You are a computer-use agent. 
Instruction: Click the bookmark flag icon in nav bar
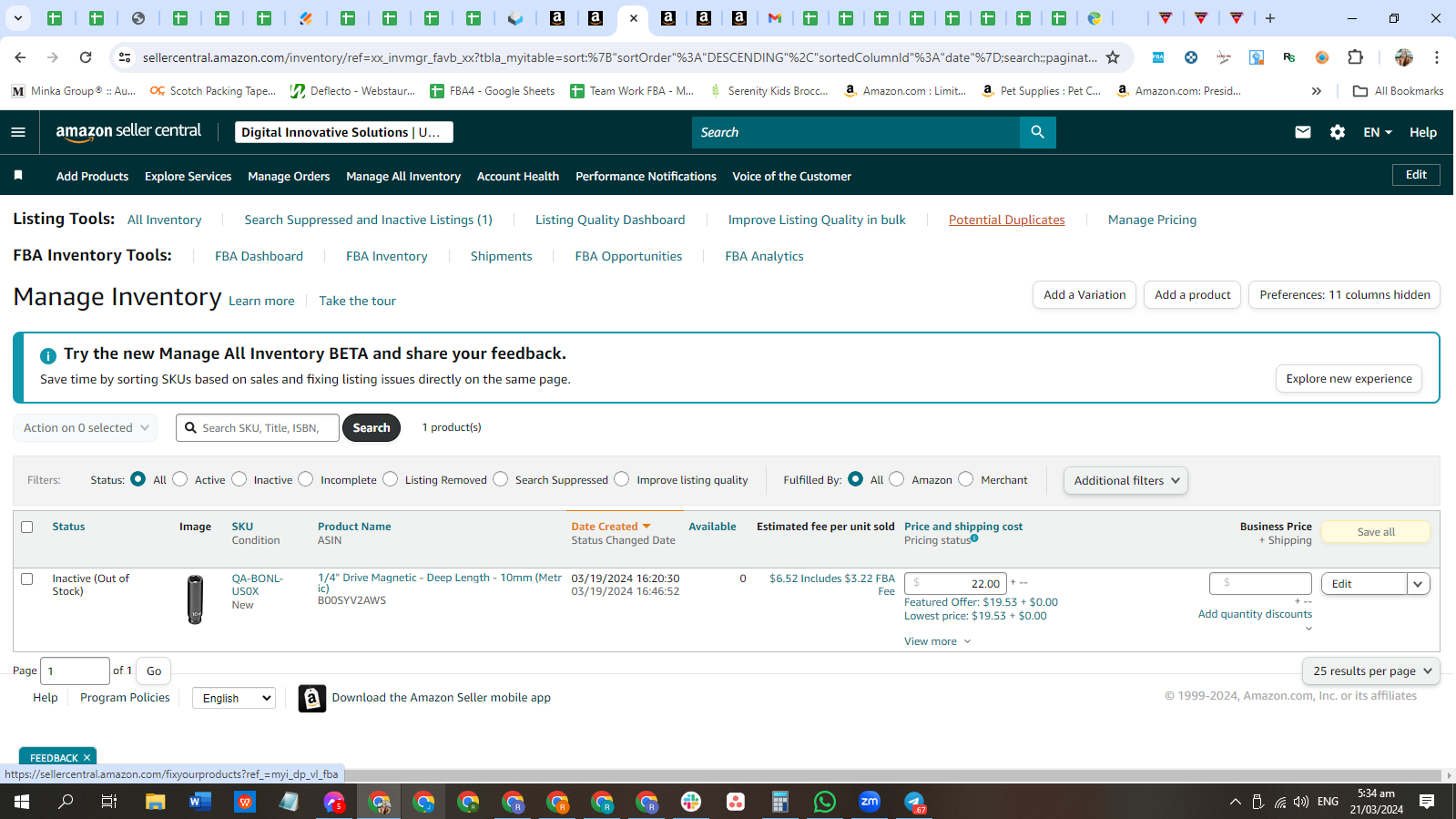tap(18, 175)
